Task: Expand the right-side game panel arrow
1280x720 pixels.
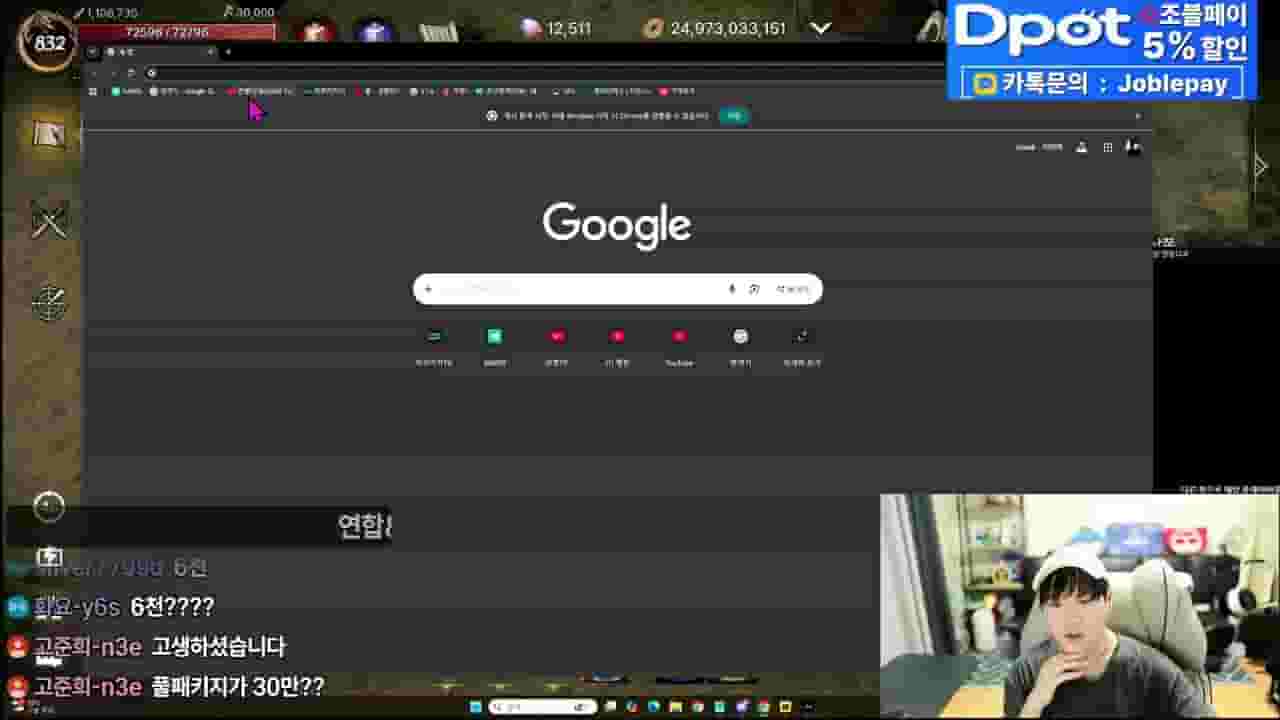Action: [1261, 166]
